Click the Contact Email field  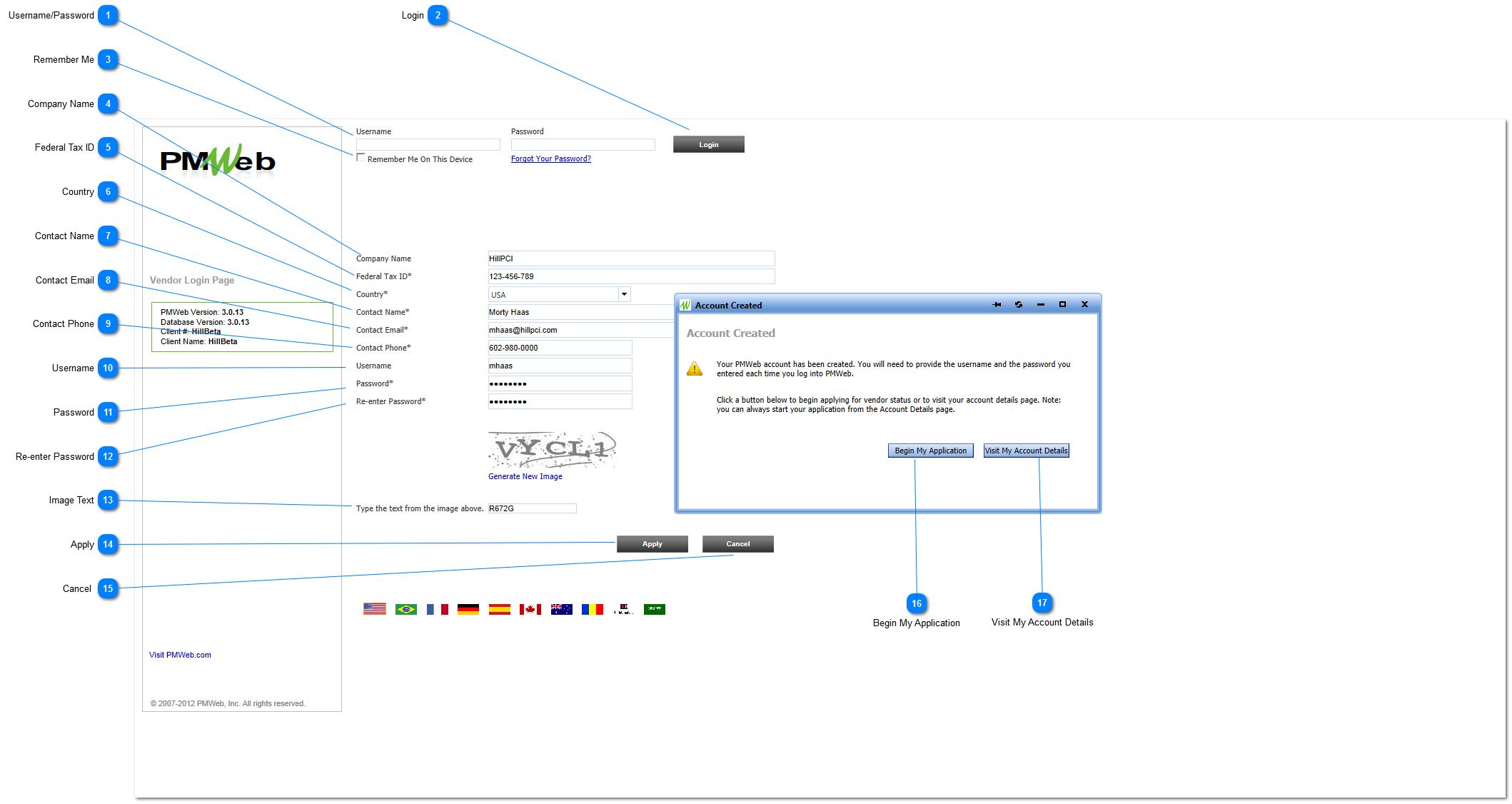[x=581, y=330]
